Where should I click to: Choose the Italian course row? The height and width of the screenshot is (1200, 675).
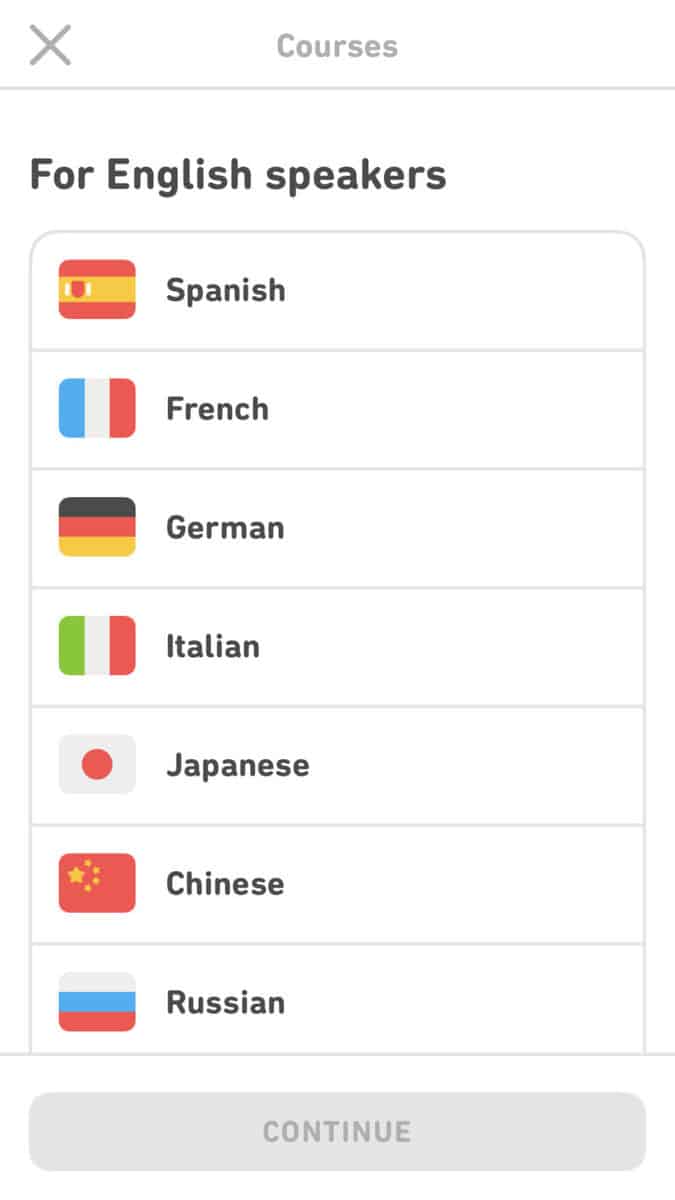coord(337,646)
